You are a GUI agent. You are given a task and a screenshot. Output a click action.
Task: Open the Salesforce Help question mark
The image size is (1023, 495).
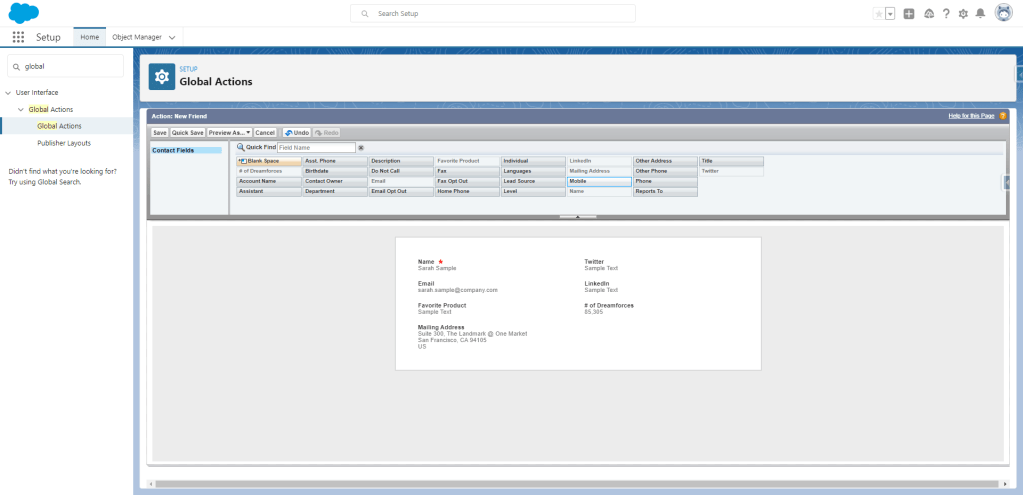point(945,14)
